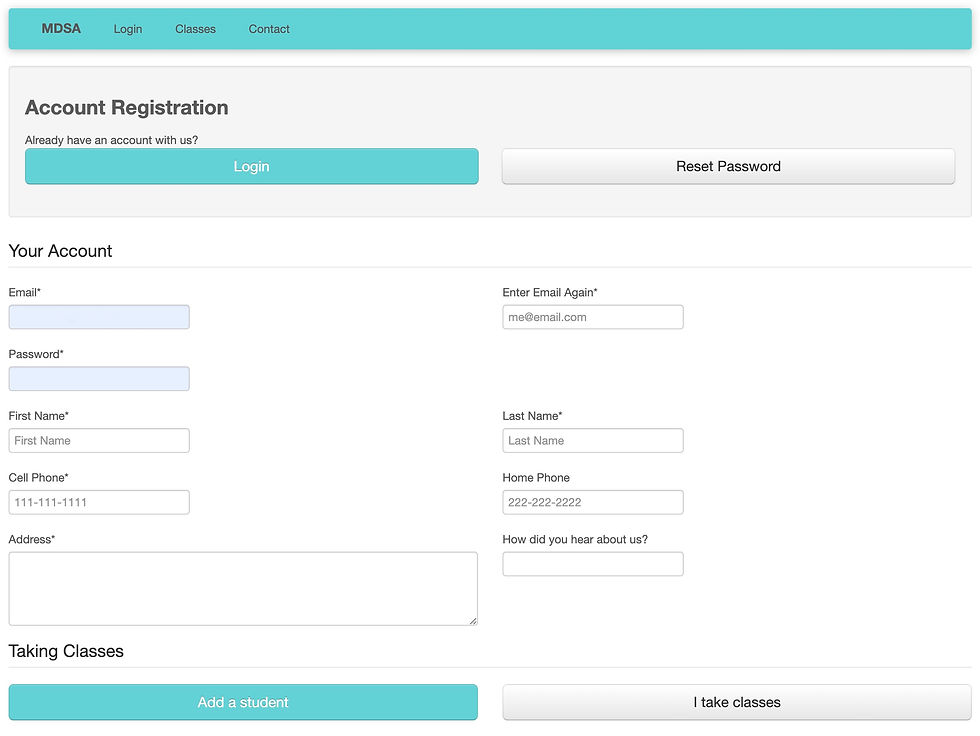Screen dimensions: 980x736
Task: Open the Login navigation link
Action: [128, 29]
